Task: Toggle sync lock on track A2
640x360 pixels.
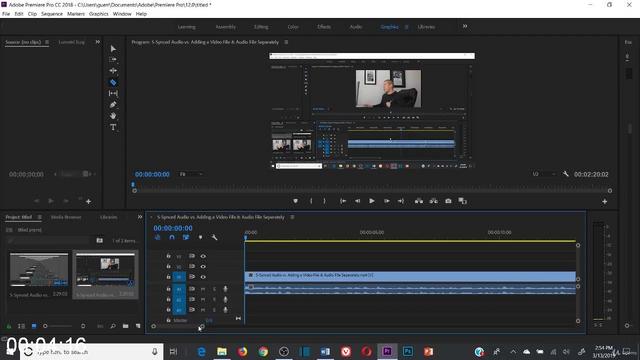Action: [x=191, y=299]
